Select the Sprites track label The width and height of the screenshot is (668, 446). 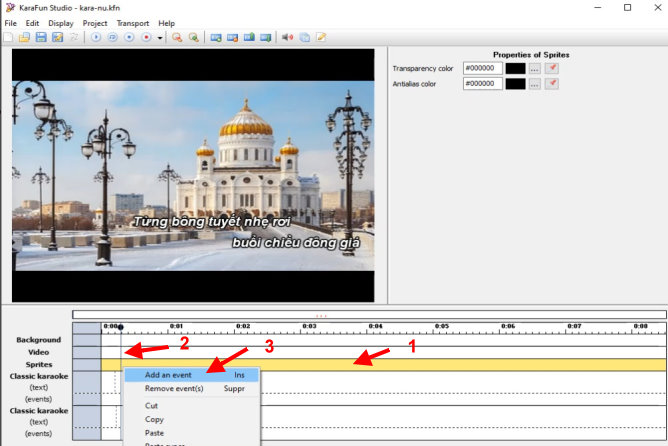point(35,364)
